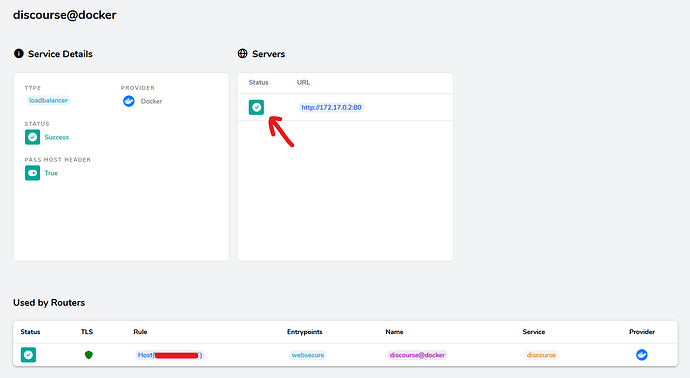
Task: Click the Service Details info icon
Action: (x=18, y=54)
